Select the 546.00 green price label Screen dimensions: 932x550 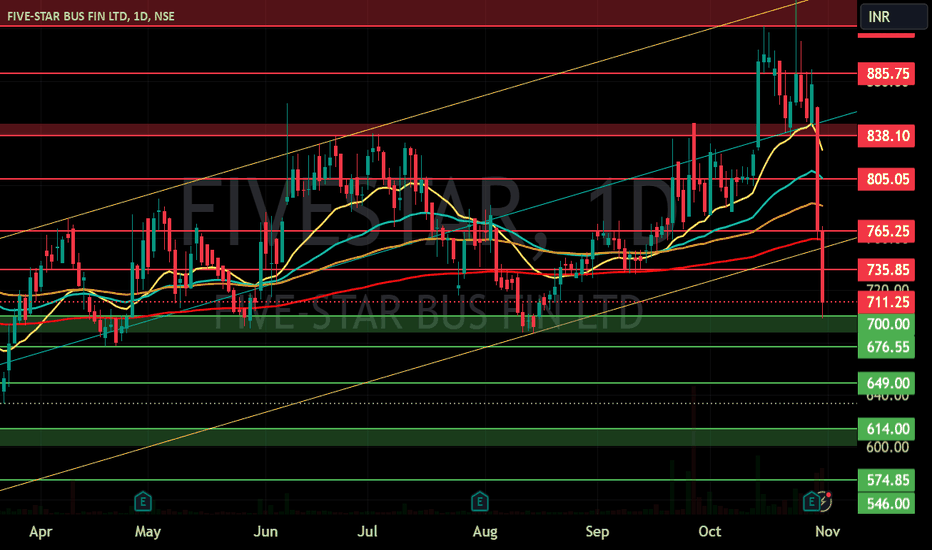[x=886, y=504]
